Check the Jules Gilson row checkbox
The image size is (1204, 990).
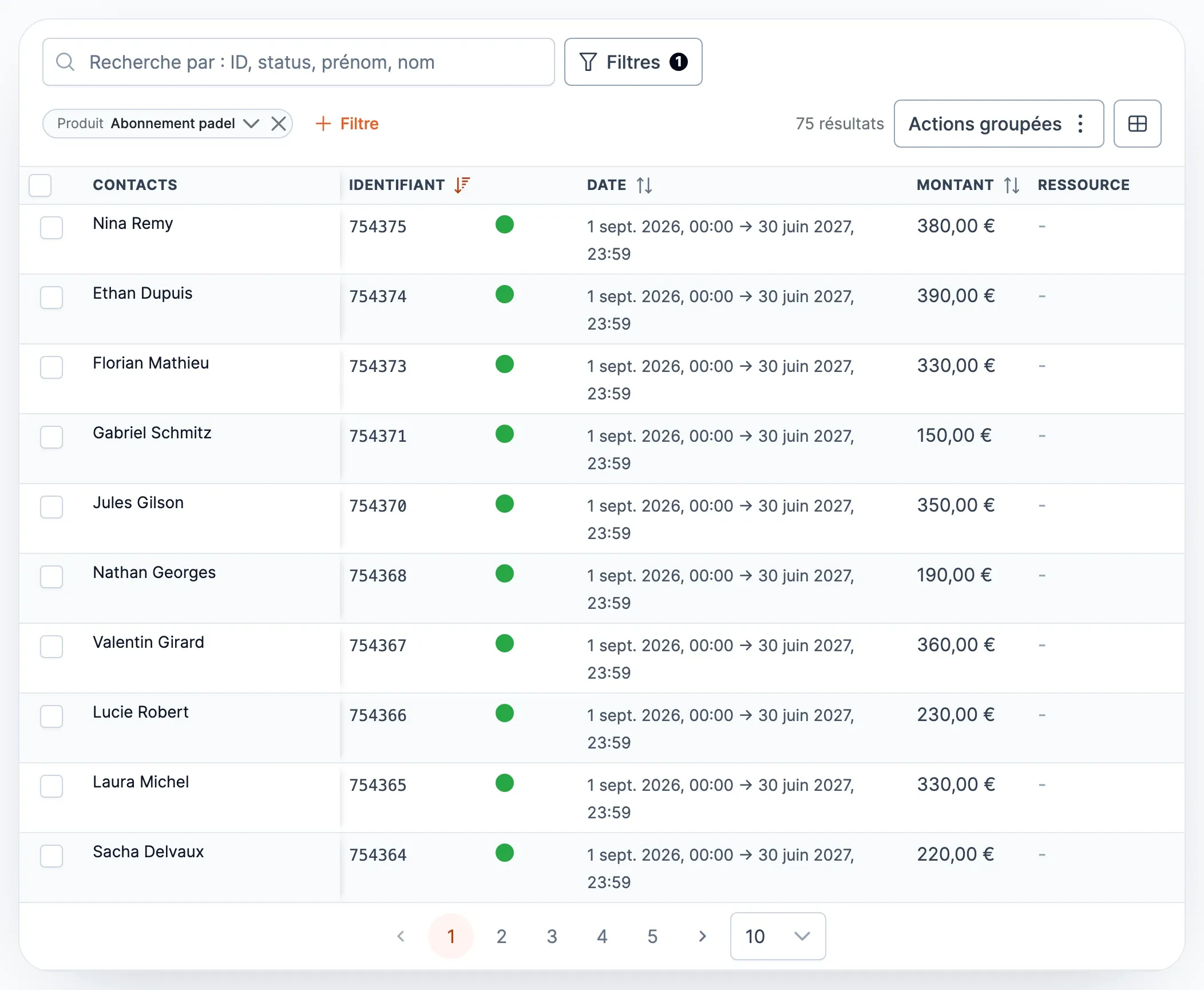52,507
